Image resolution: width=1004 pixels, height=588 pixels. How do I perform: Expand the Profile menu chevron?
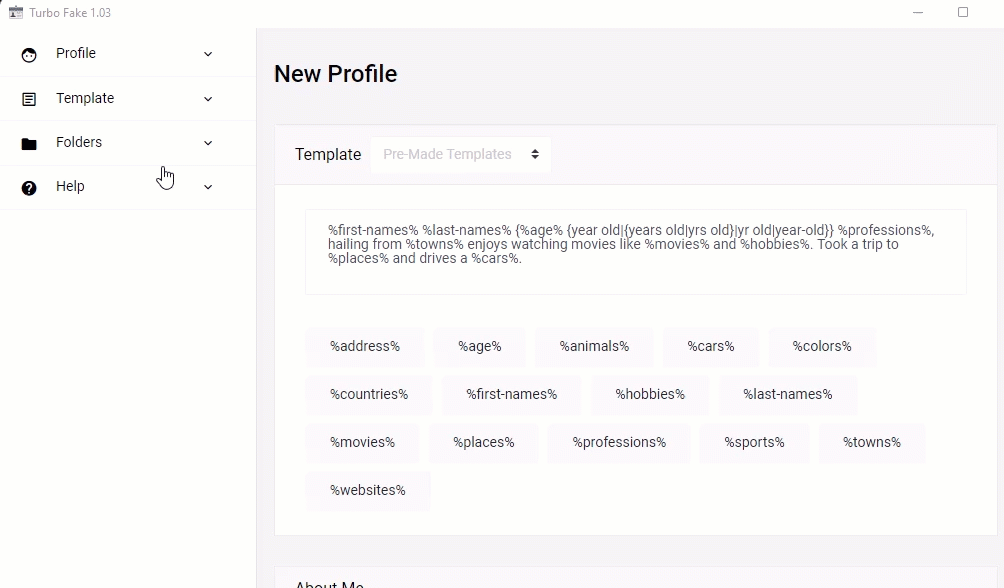(x=208, y=54)
